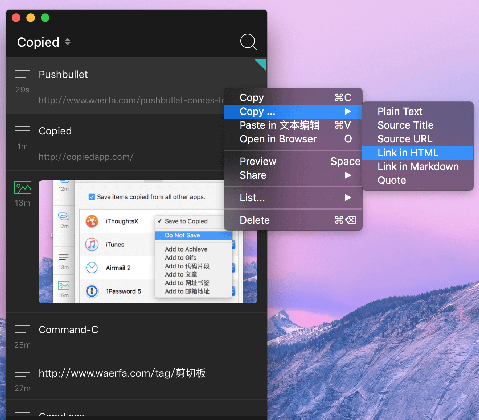The image size is (479, 420).
Task: Open the screenshot image clipping thumbnail
Action: click(148, 241)
